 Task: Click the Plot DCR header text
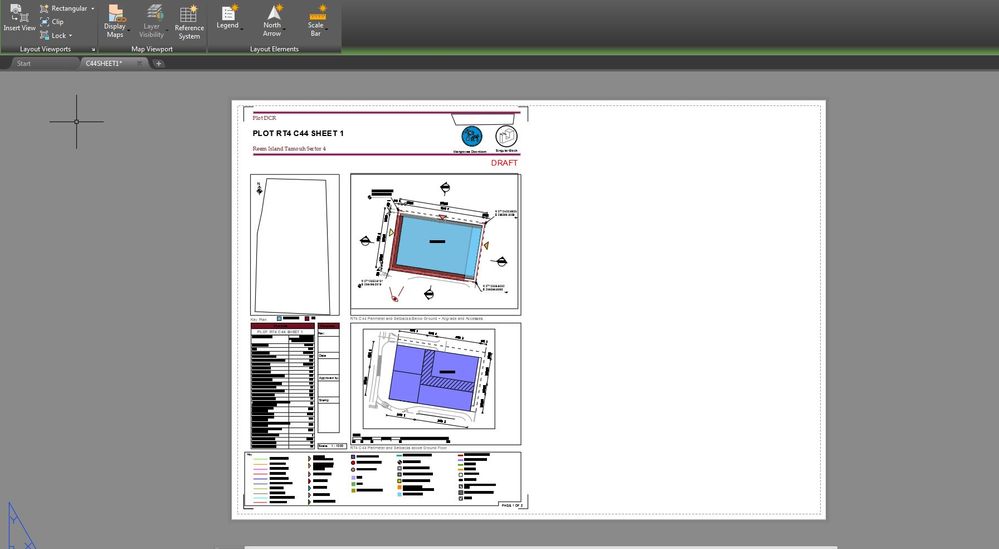[x=264, y=118]
